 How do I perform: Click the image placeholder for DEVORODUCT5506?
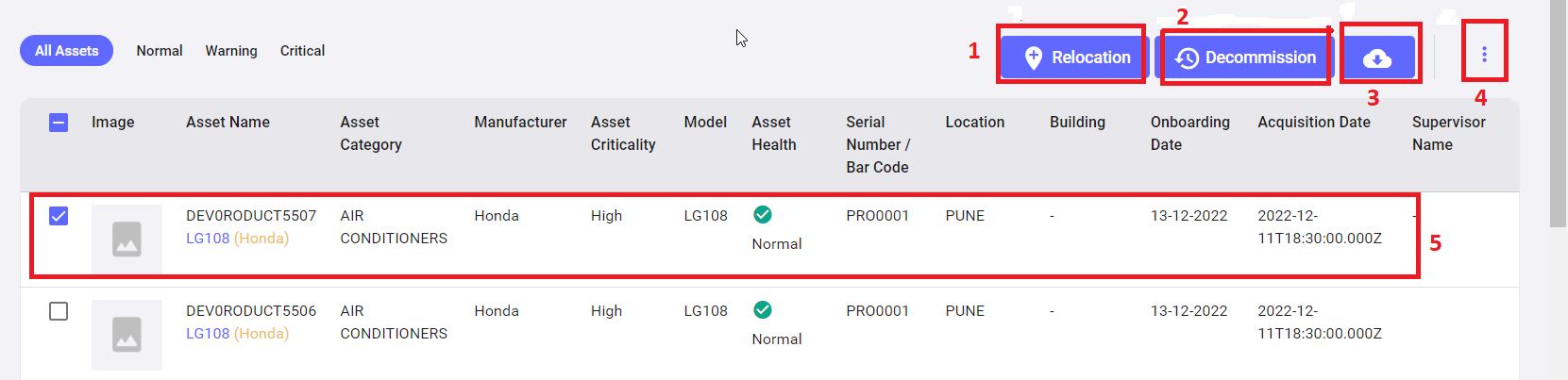click(x=126, y=335)
